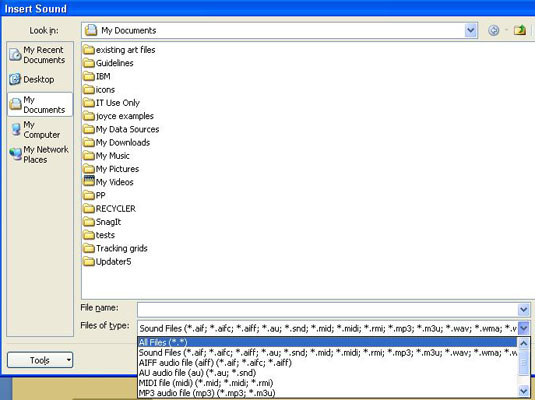Select the RECYCLER folder
The height and width of the screenshot is (400, 535).
[x=110, y=209]
